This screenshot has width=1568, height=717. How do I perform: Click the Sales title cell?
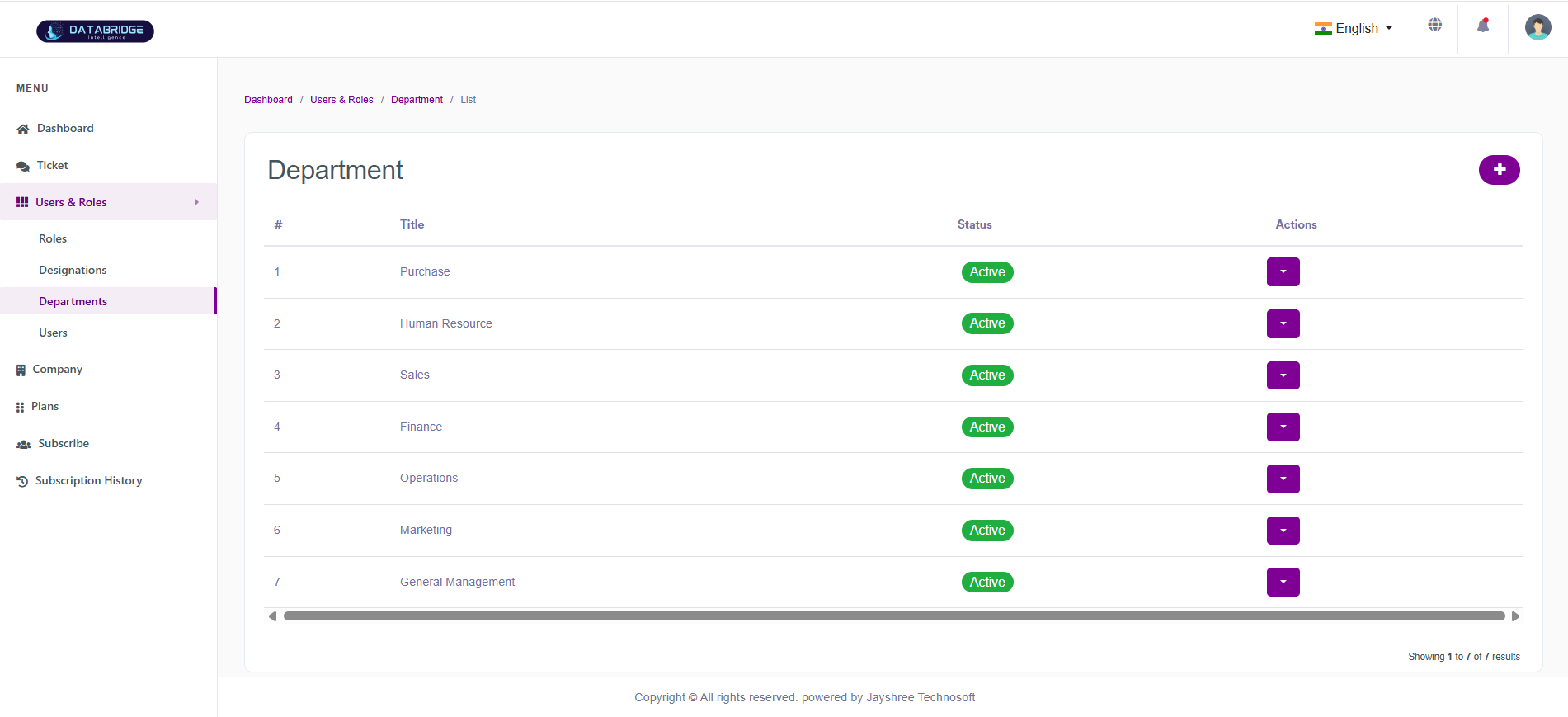[x=415, y=375]
